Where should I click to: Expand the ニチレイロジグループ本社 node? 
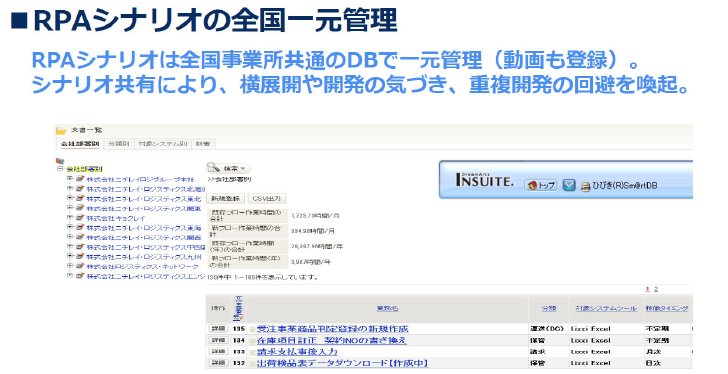(x=70, y=178)
